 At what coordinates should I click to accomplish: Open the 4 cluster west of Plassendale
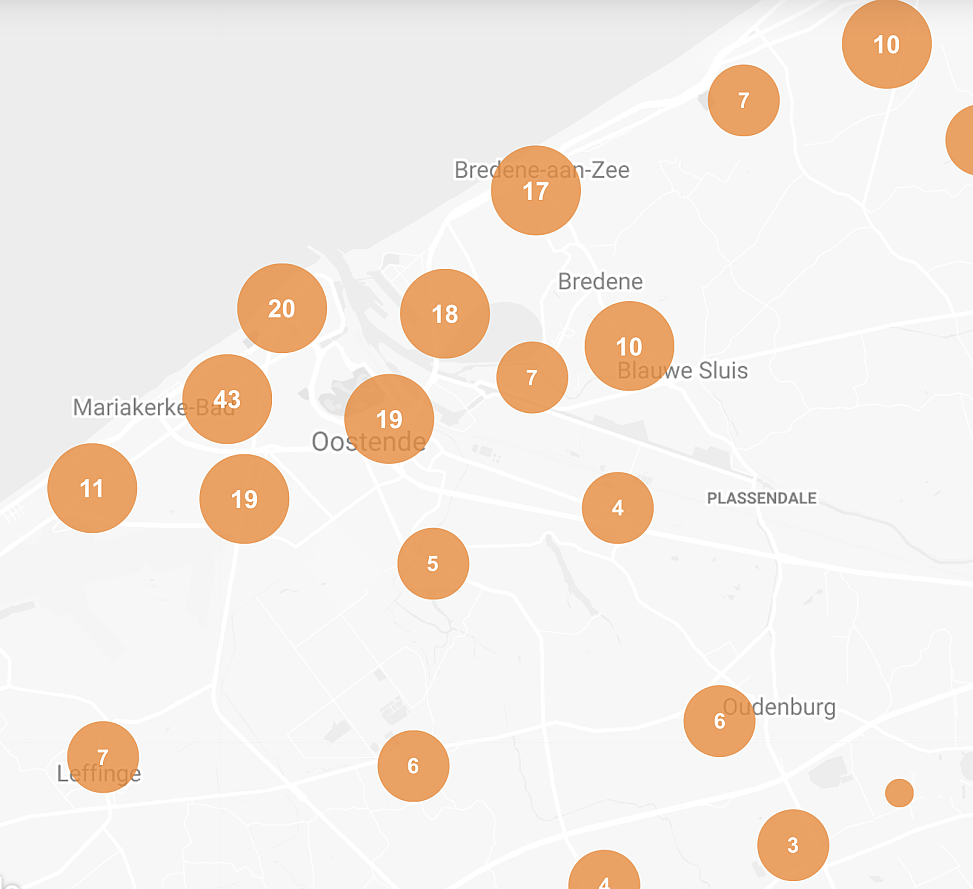coord(618,508)
